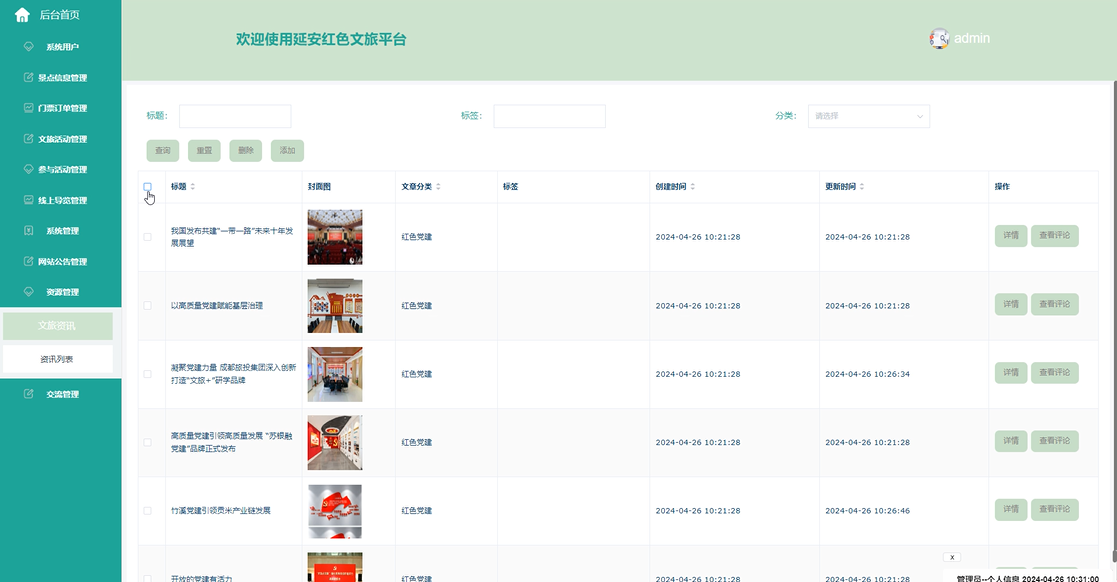Screen dimensions: 1117x582
Task: Open 详情 for 以高质量党建赋能基层治理 row
Action: click(1011, 304)
